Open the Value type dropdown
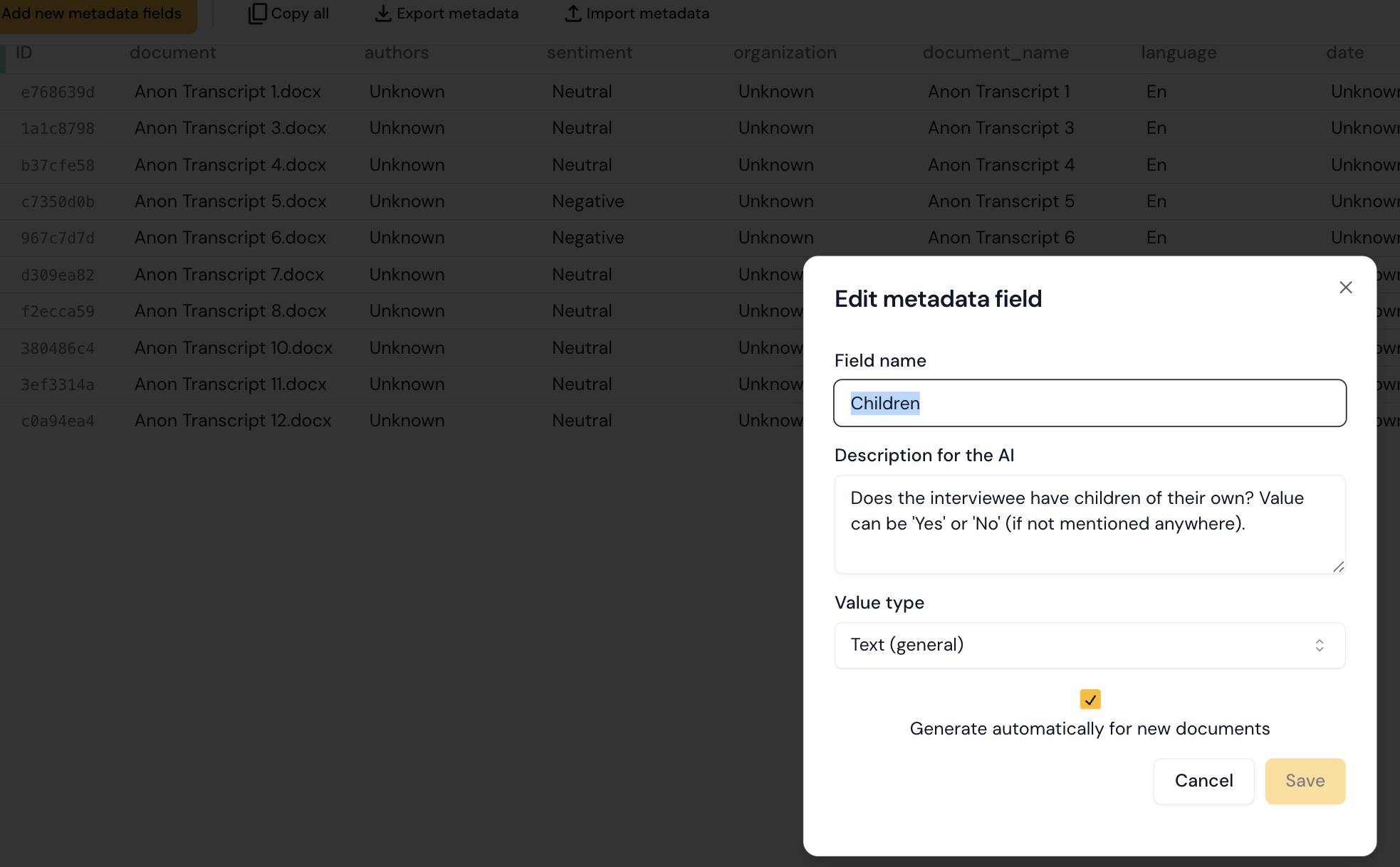 [1089, 645]
